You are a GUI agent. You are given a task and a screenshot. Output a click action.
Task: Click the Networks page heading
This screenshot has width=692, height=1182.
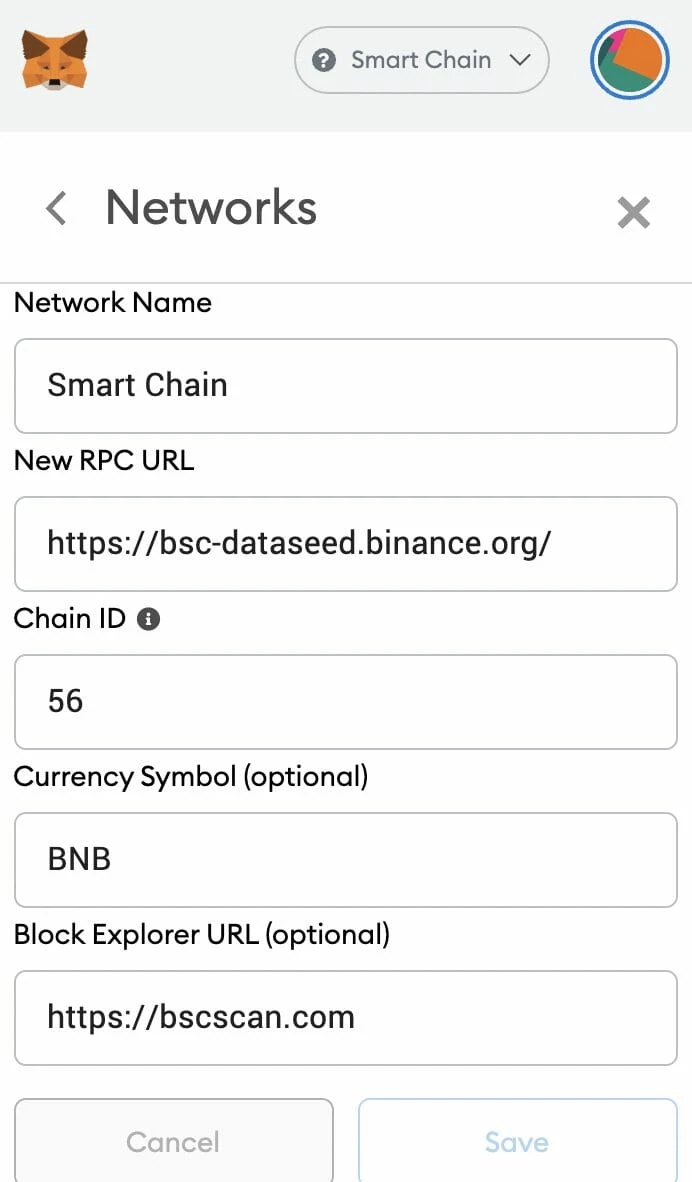coord(210,208)
